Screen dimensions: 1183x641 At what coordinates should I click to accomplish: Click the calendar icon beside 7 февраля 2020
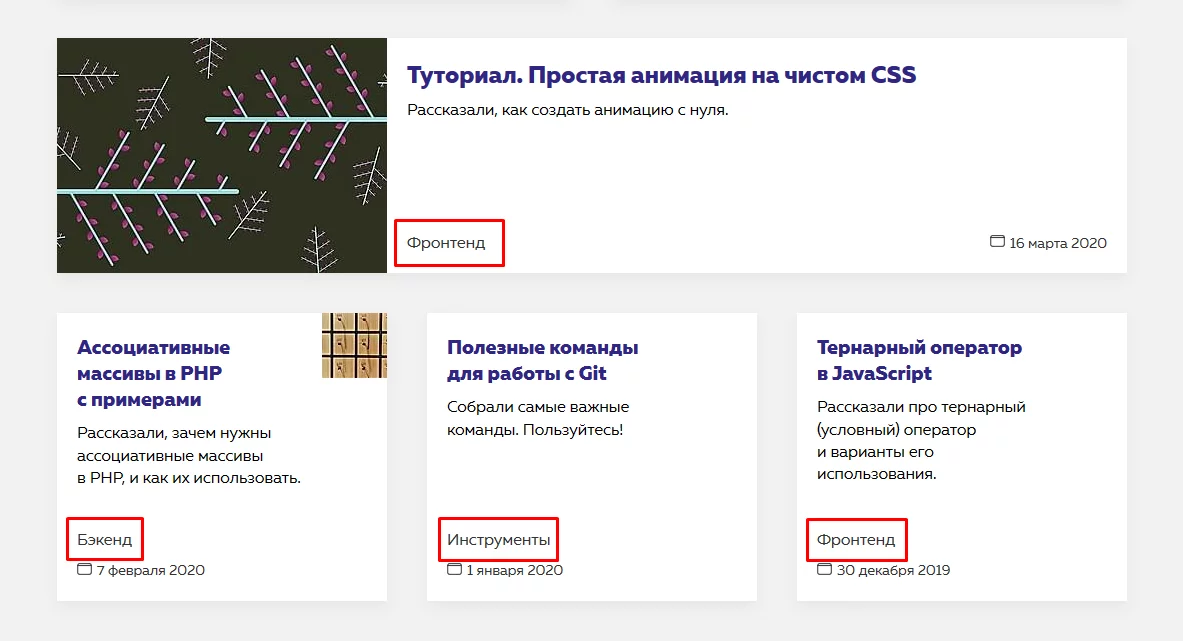click(86, 570)
